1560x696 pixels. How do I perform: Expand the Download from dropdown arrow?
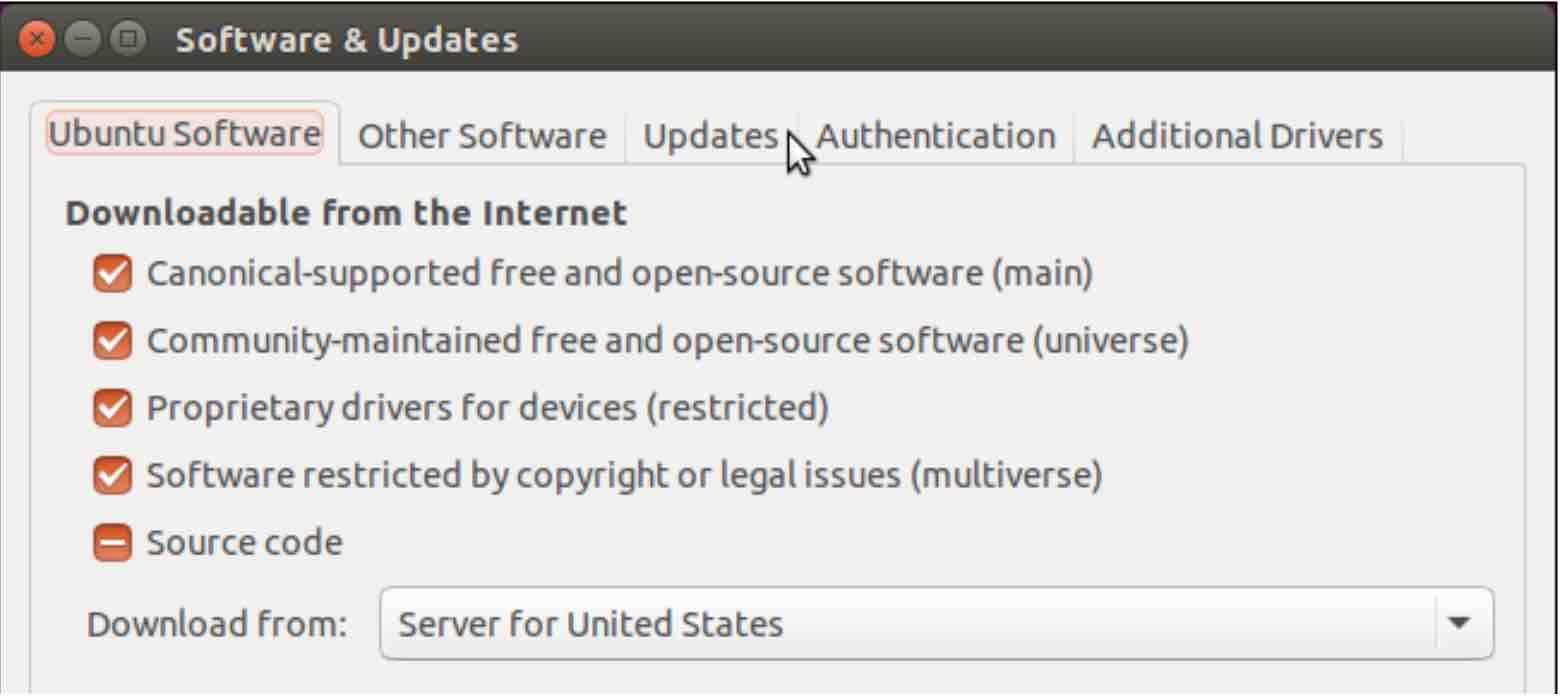coord(1460,623)
